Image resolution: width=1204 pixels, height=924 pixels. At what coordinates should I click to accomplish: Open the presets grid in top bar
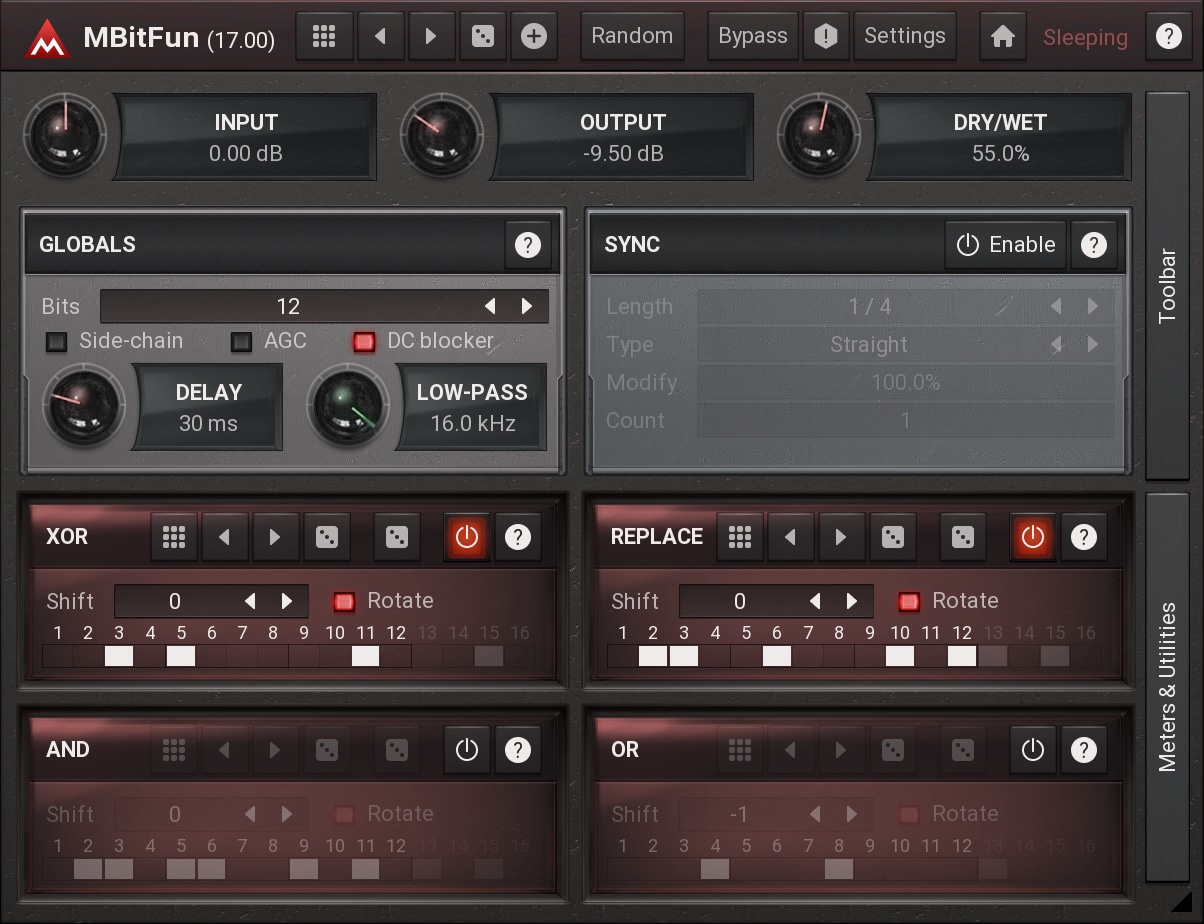(323, 37)
